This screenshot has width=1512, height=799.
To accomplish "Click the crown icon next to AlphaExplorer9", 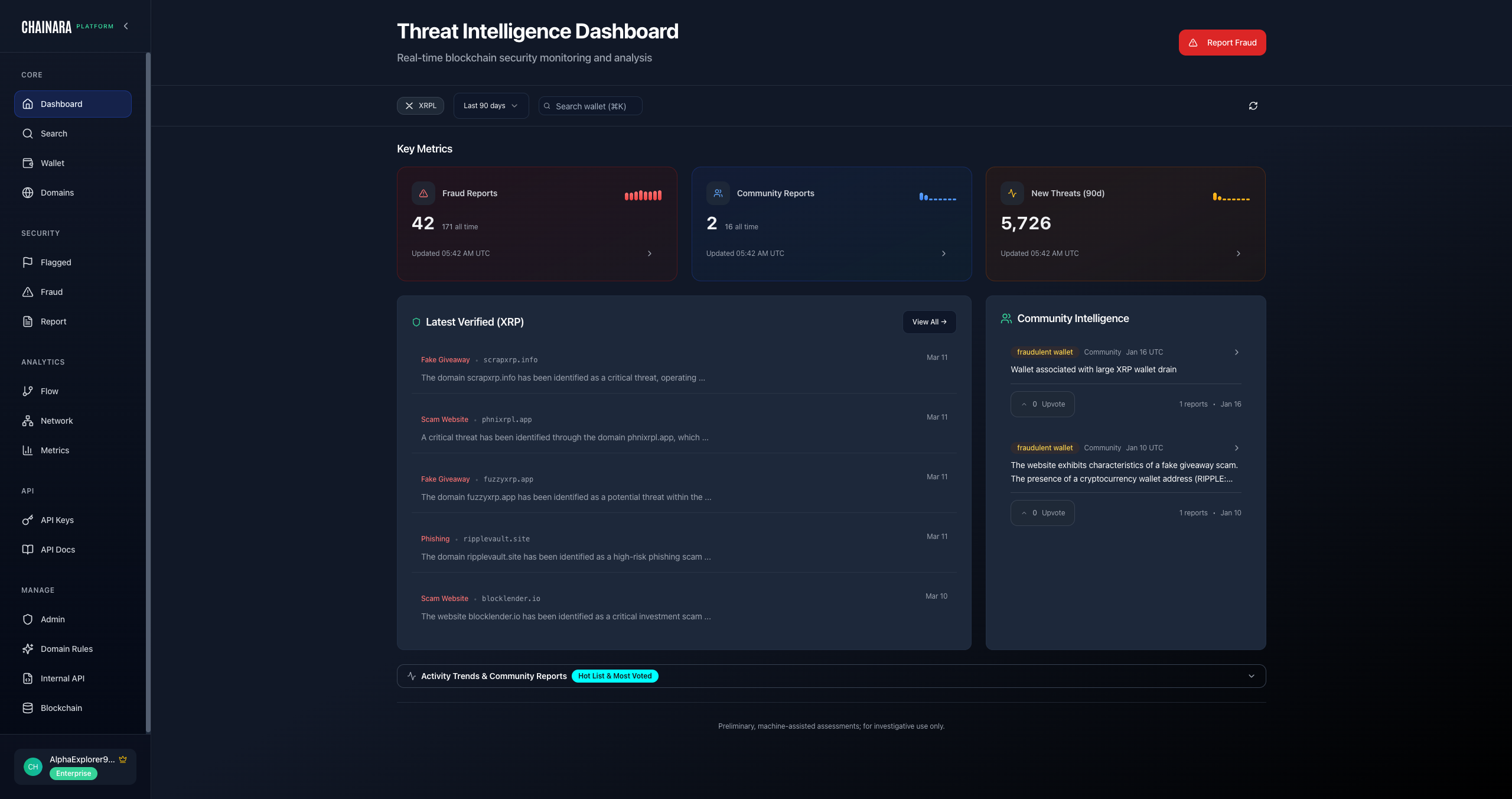I will click(x=123, y=759).
